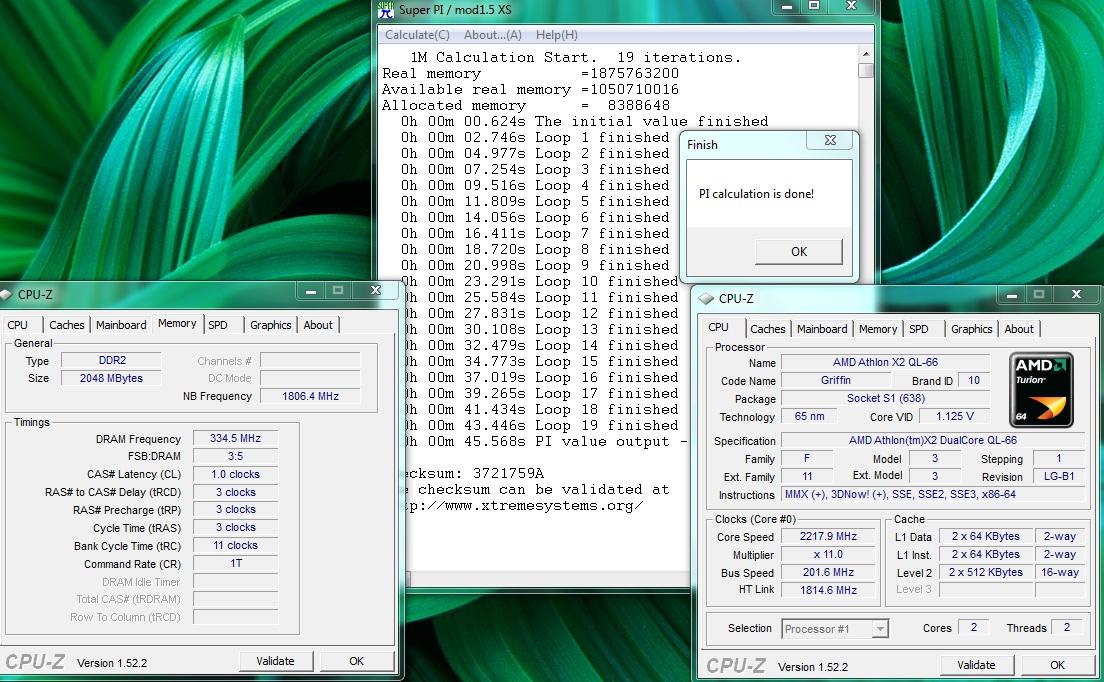Screen dimensions: 1104x682
Task: Click the Socket S1 (638) package field
Action: click(885, 398)
